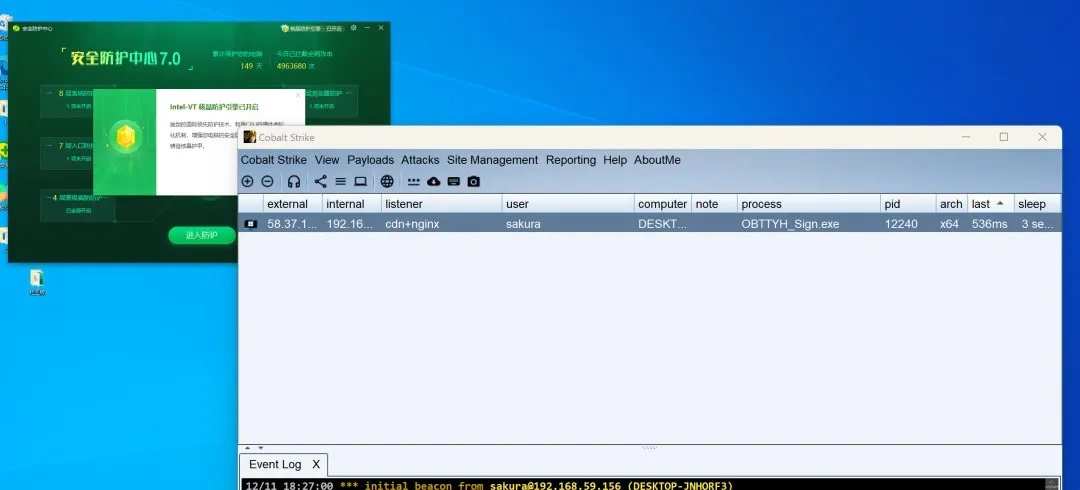Click the engine status badge in security center title bar

[x=312, y=28]
